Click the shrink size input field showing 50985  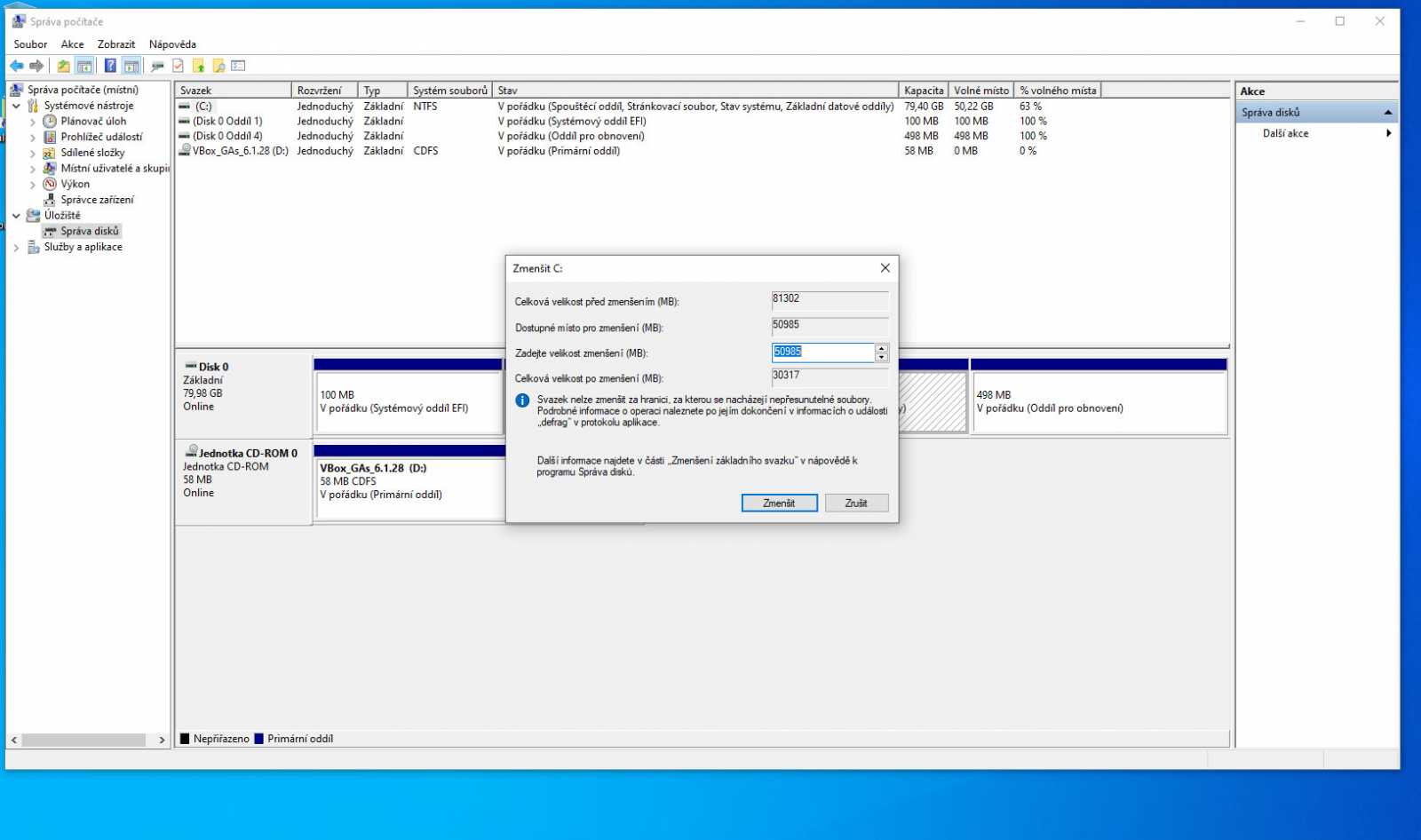point(823,353)
